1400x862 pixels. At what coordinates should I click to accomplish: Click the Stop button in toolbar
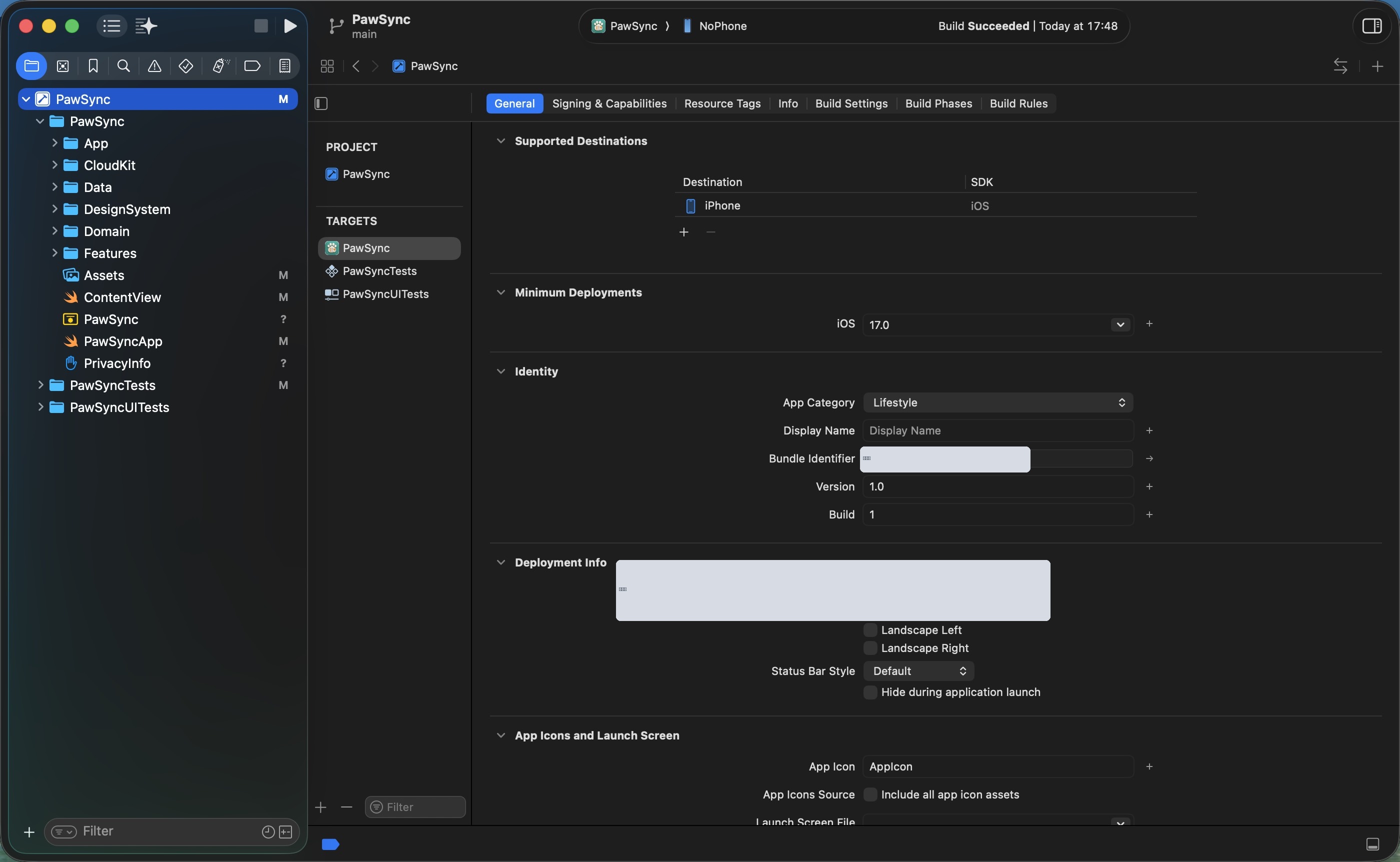tap(261, 25)
